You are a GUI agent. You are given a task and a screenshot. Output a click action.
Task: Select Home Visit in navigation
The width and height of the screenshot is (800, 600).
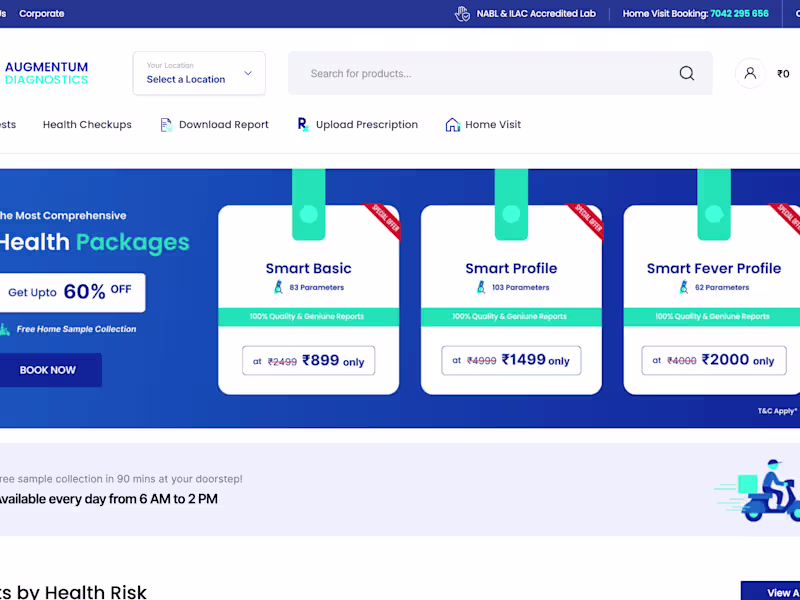(493, 124)
